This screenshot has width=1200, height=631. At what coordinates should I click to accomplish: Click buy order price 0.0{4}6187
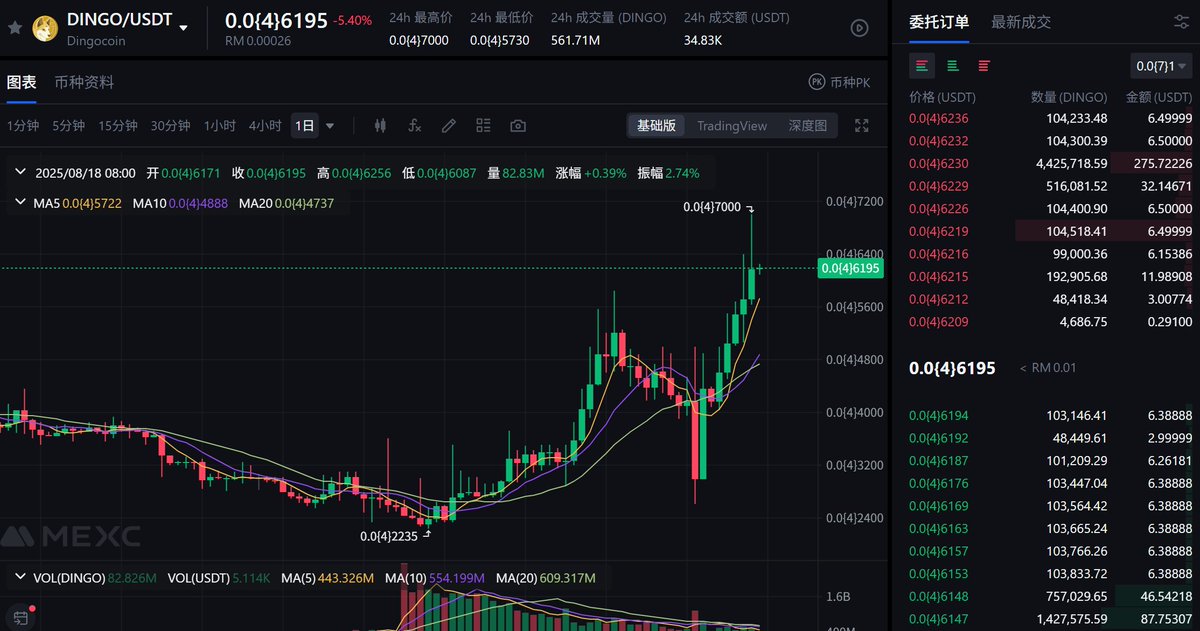click(938, 460)
